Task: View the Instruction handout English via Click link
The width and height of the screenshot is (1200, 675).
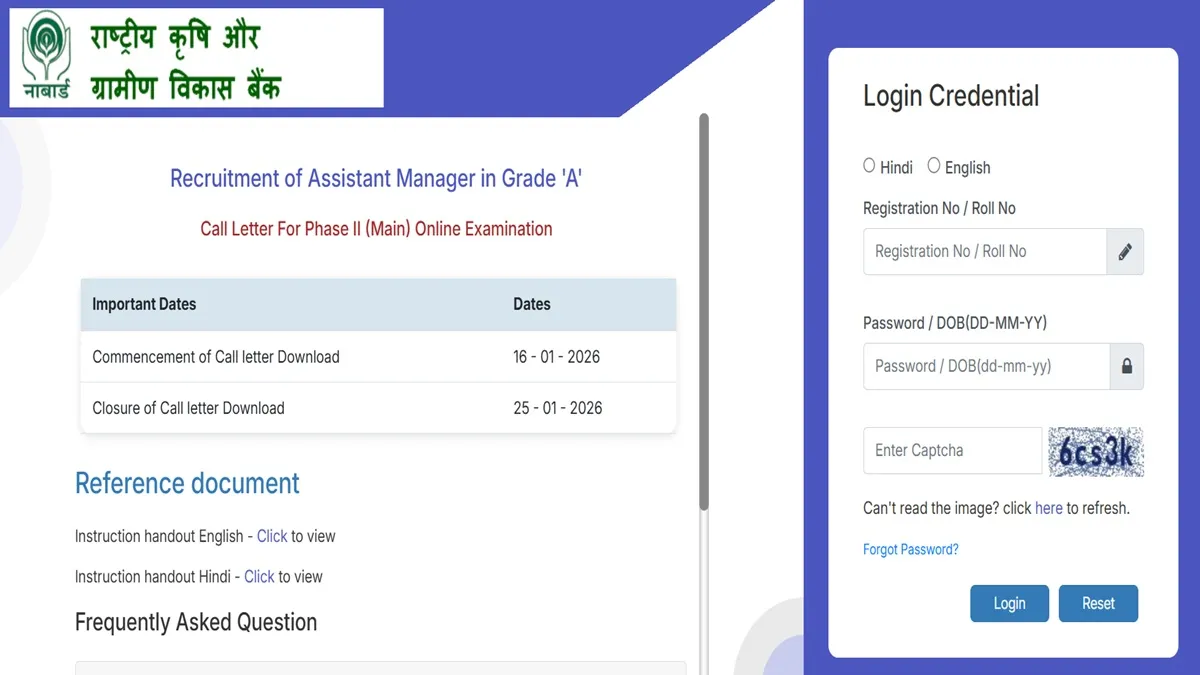Action: pyautogui.click(x=272, y=536)
